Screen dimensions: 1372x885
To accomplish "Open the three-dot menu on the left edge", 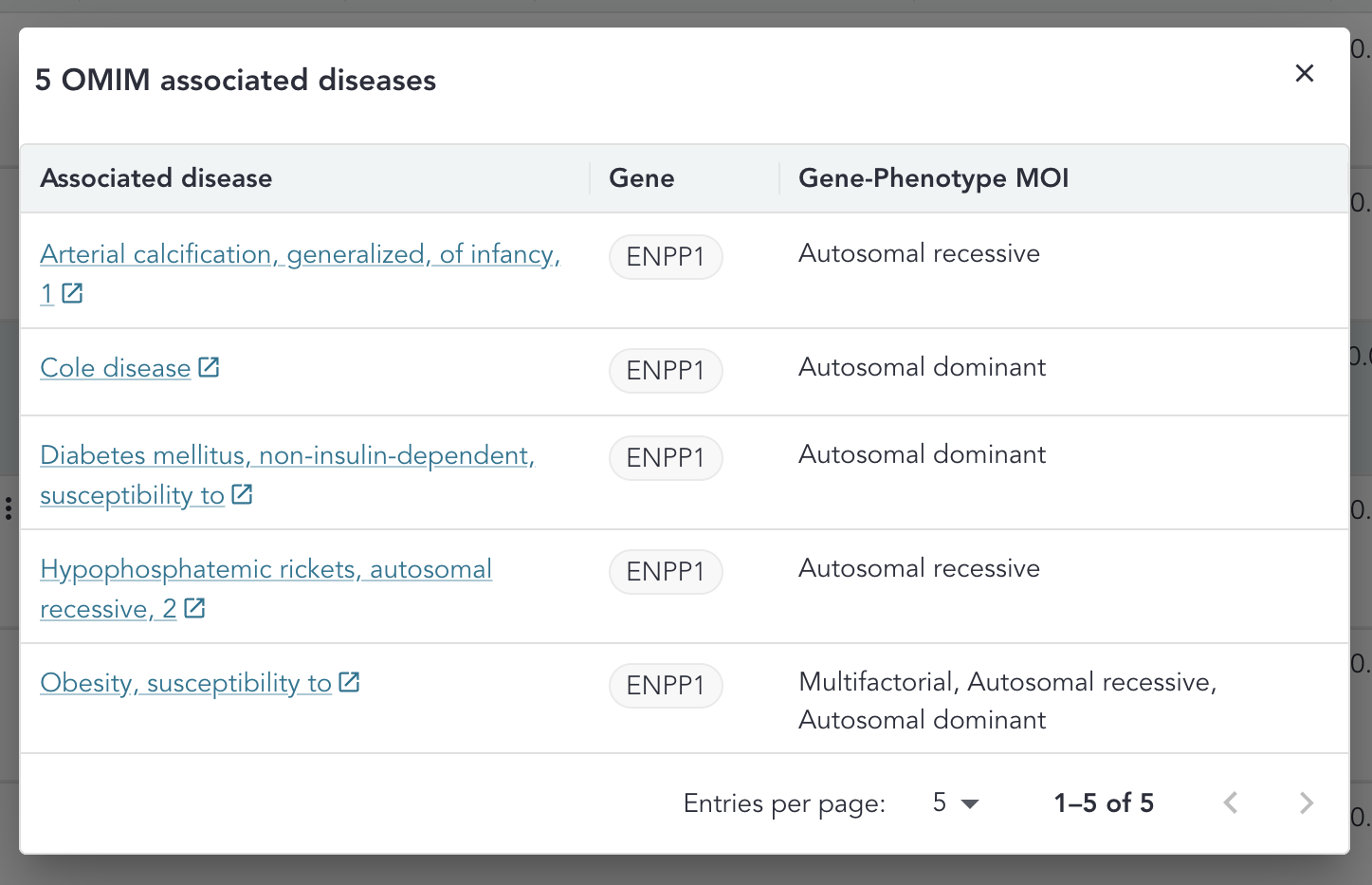I will 9,507.
